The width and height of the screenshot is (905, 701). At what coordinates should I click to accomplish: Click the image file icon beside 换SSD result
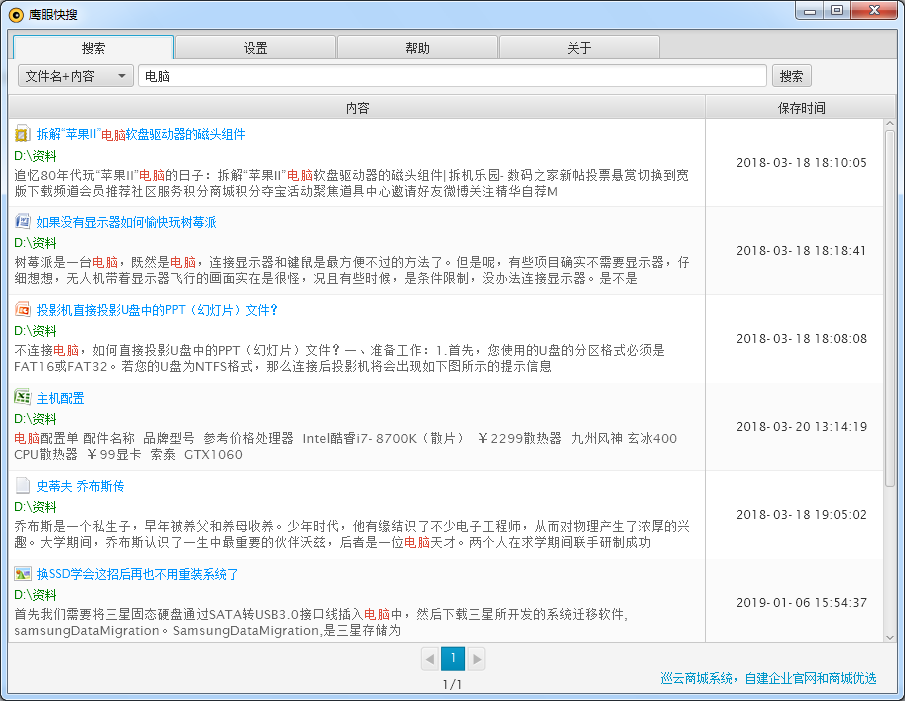[23, 574]
